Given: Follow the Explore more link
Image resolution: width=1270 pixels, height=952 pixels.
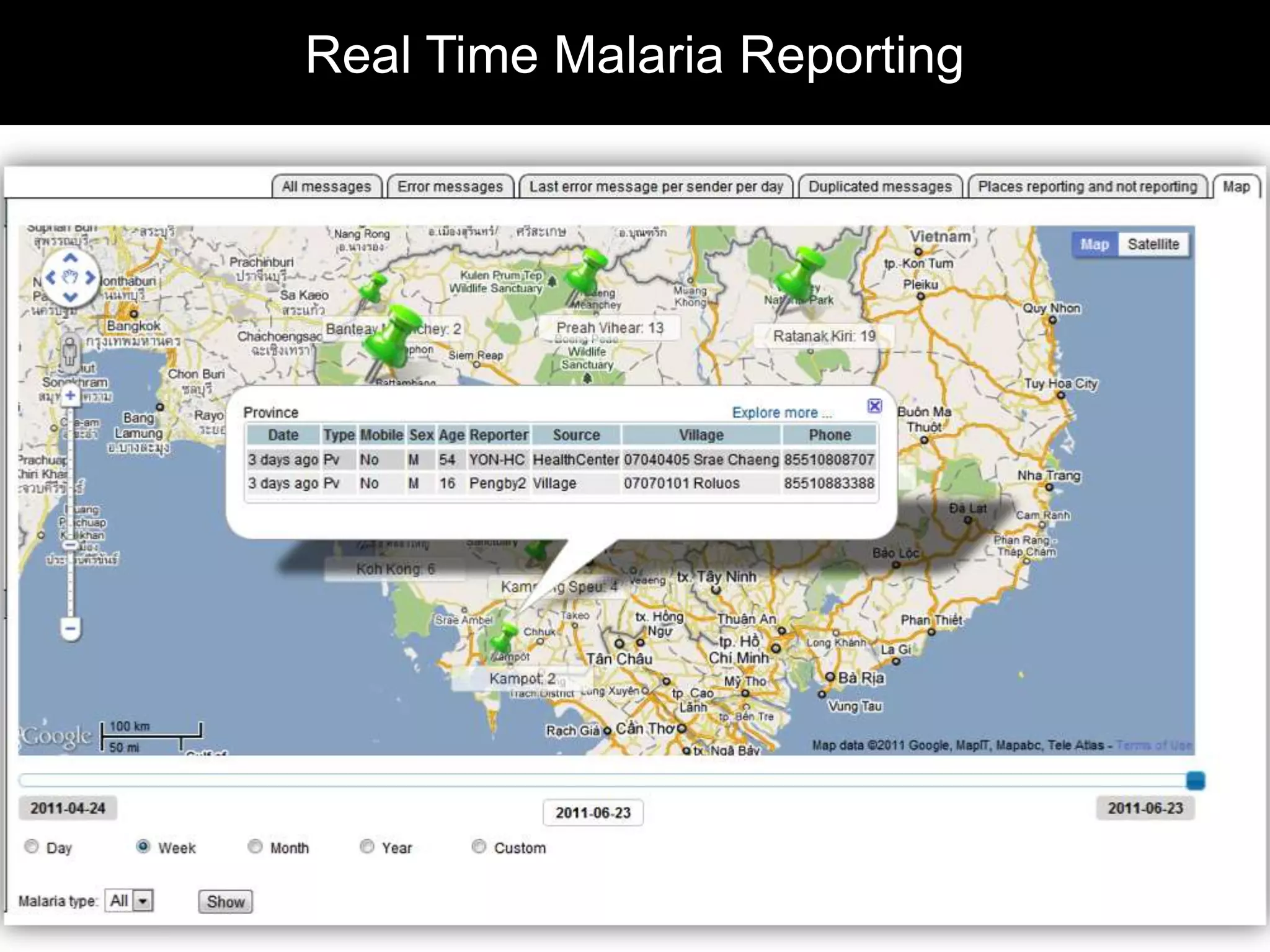Looking at the screenshot, I should [x=782, y=413].
